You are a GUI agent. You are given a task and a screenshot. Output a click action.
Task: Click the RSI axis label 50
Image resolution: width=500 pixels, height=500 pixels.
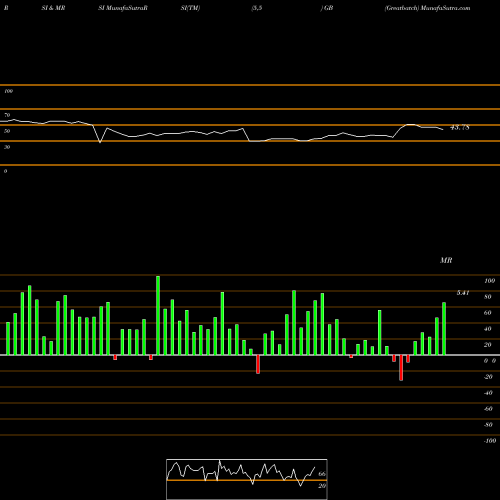(x=7, y=131)
